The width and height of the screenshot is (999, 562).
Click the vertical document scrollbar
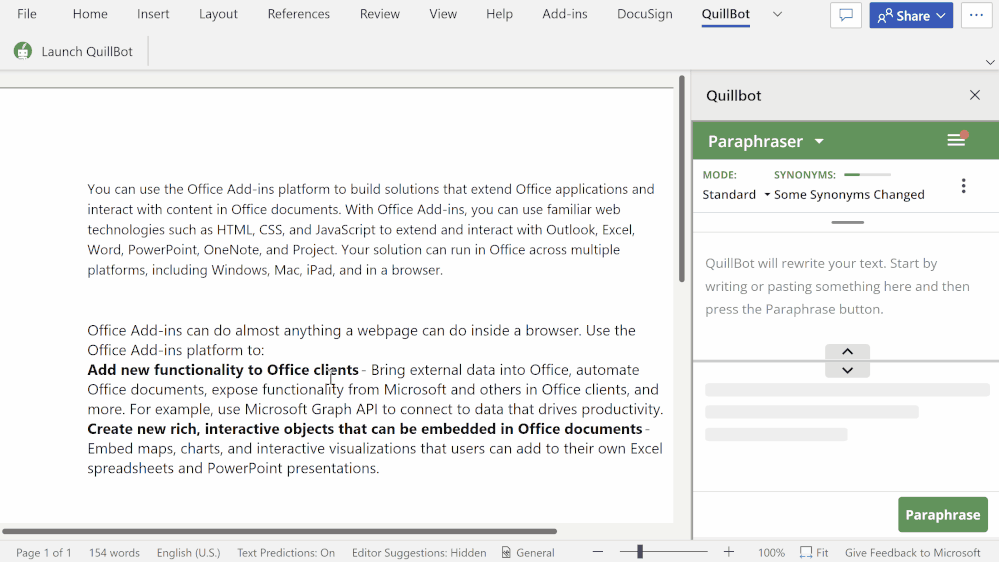[x=682, y=178]
